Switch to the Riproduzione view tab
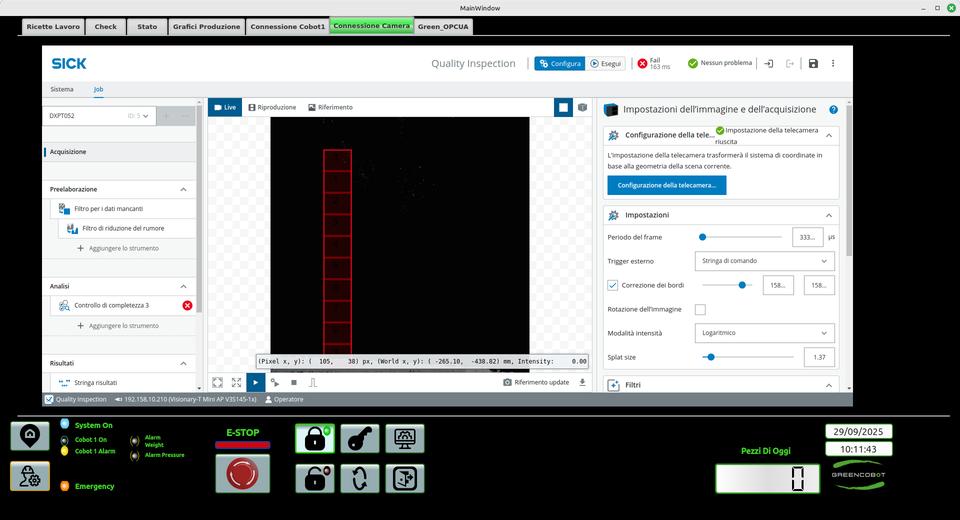The height and width of the screenshot is (520, 960). click(x=272, y=107)
